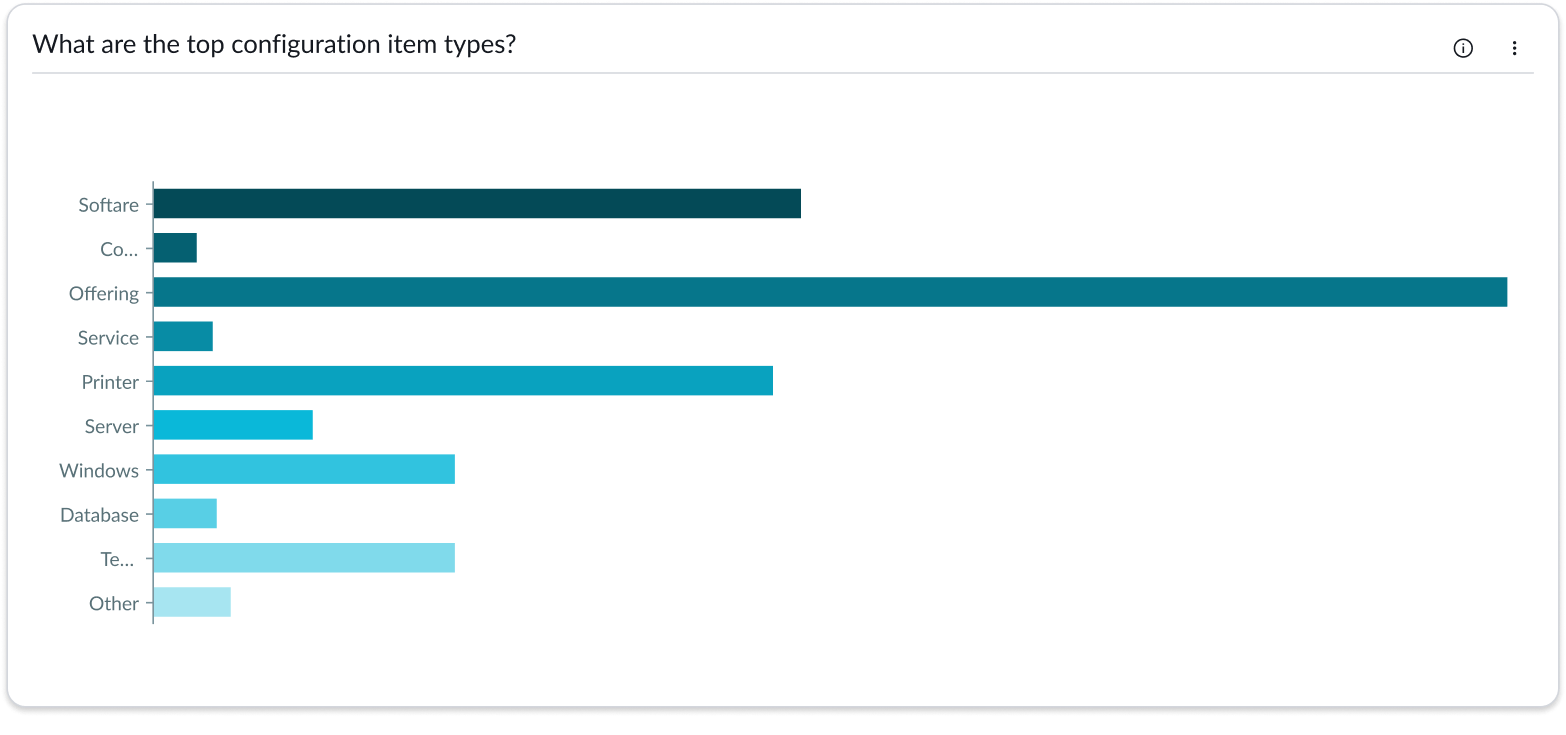1566x735 pixels.
Task: Click the Softare axis label
Action: coord(108,204)
